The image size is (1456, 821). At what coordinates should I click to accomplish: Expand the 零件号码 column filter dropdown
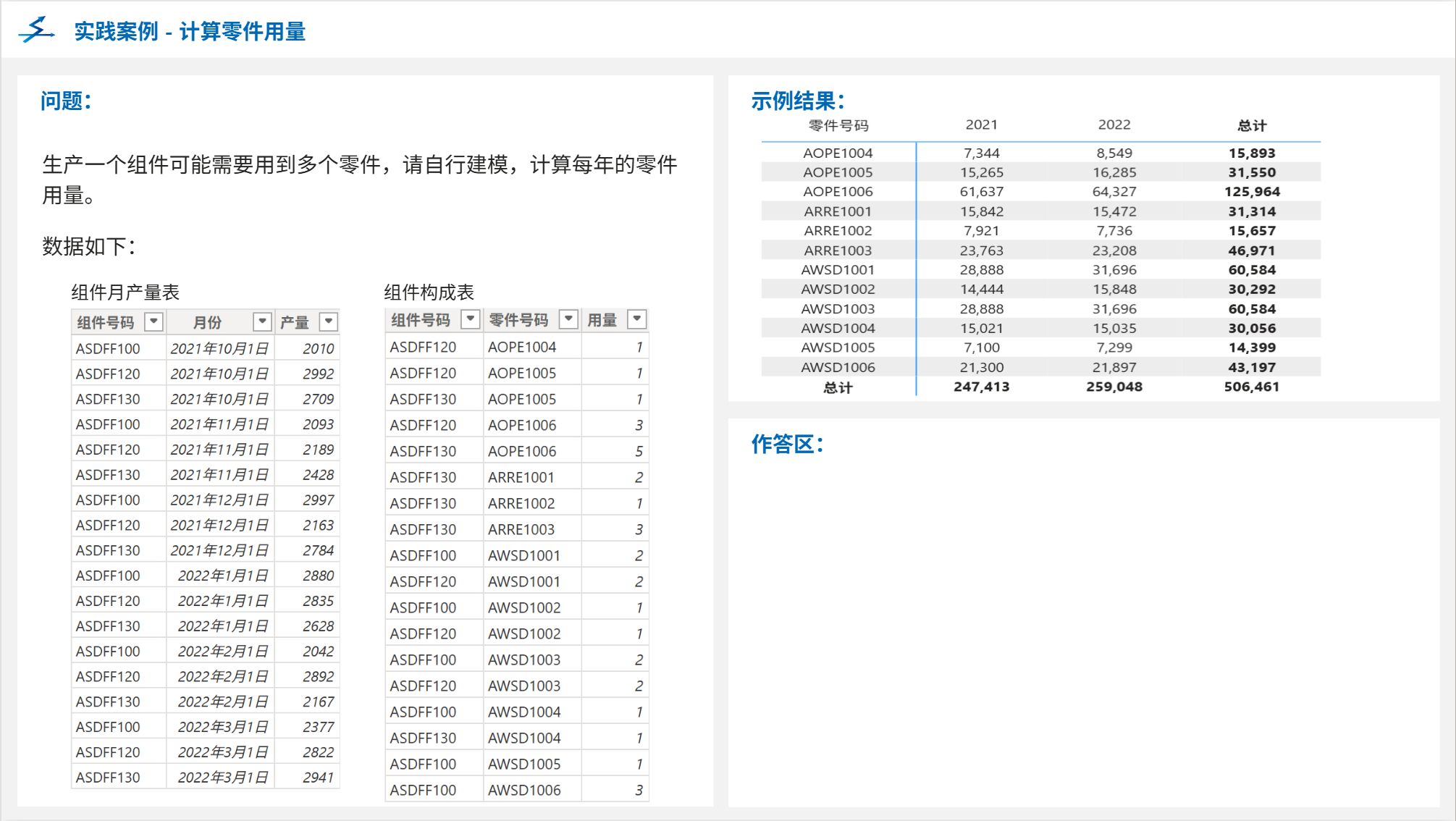tap(569, 319)
